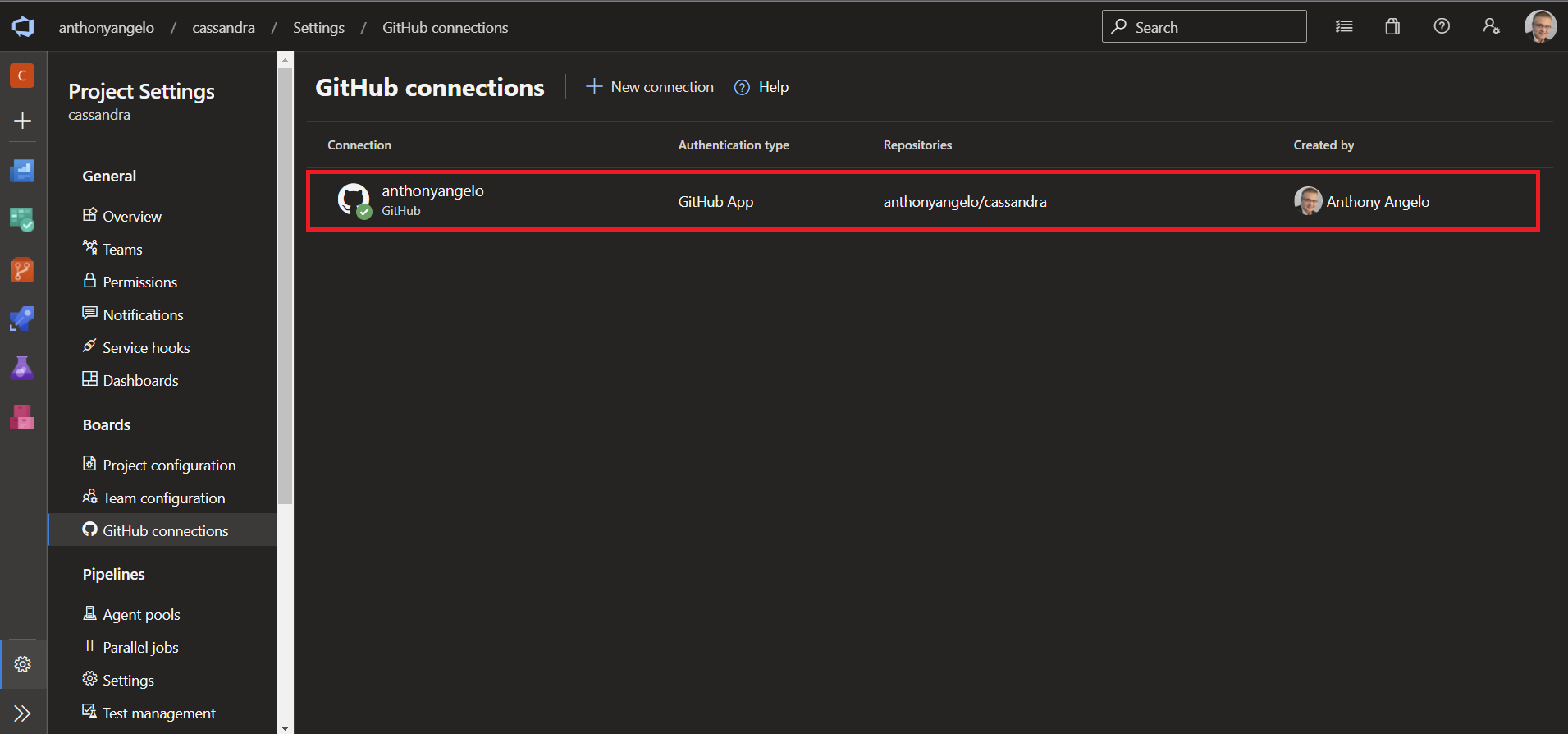Open Team configuration under Boards
Image resolution: width=1568 pixels, height=734 pixels.
(153, 498)
